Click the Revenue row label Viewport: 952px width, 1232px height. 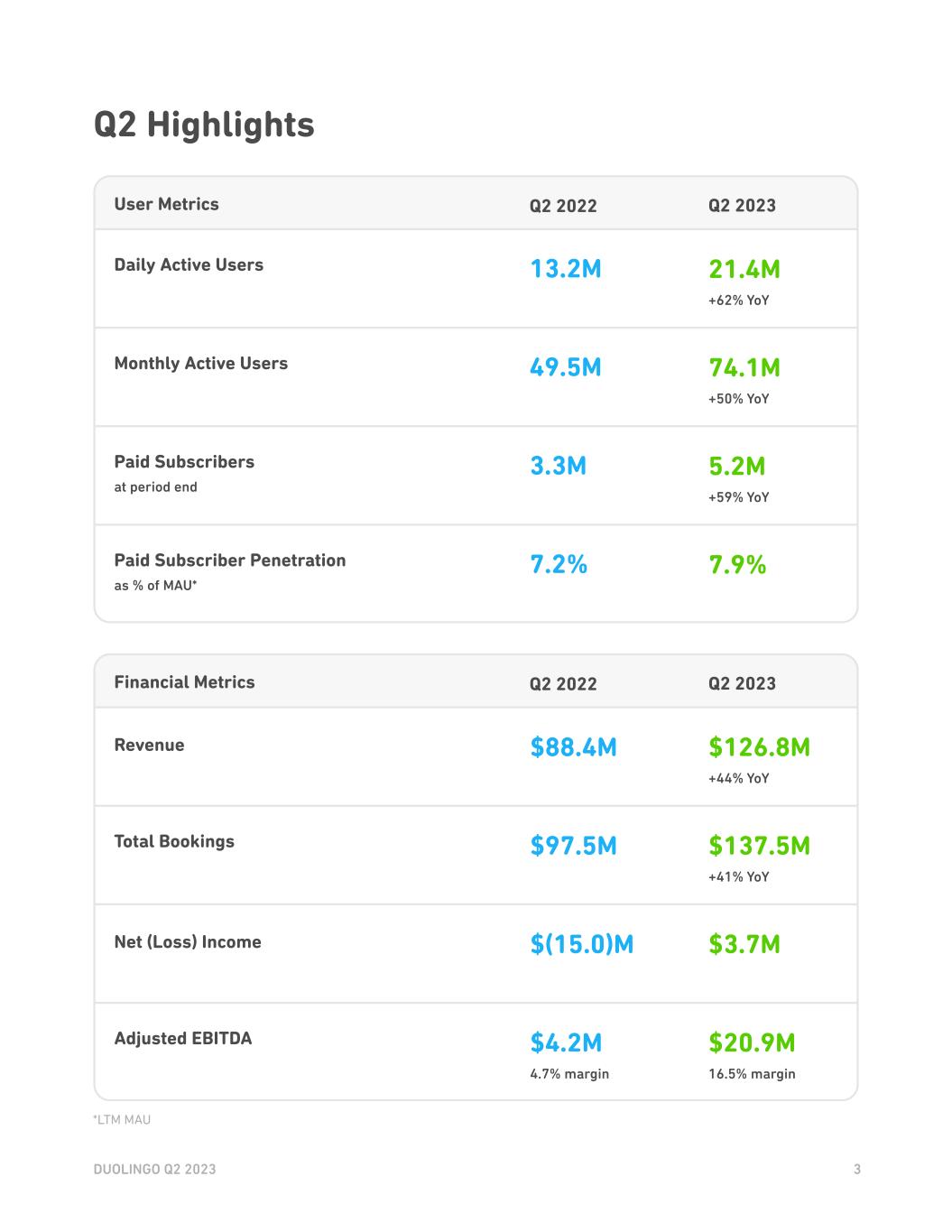[x=149, y=745]
